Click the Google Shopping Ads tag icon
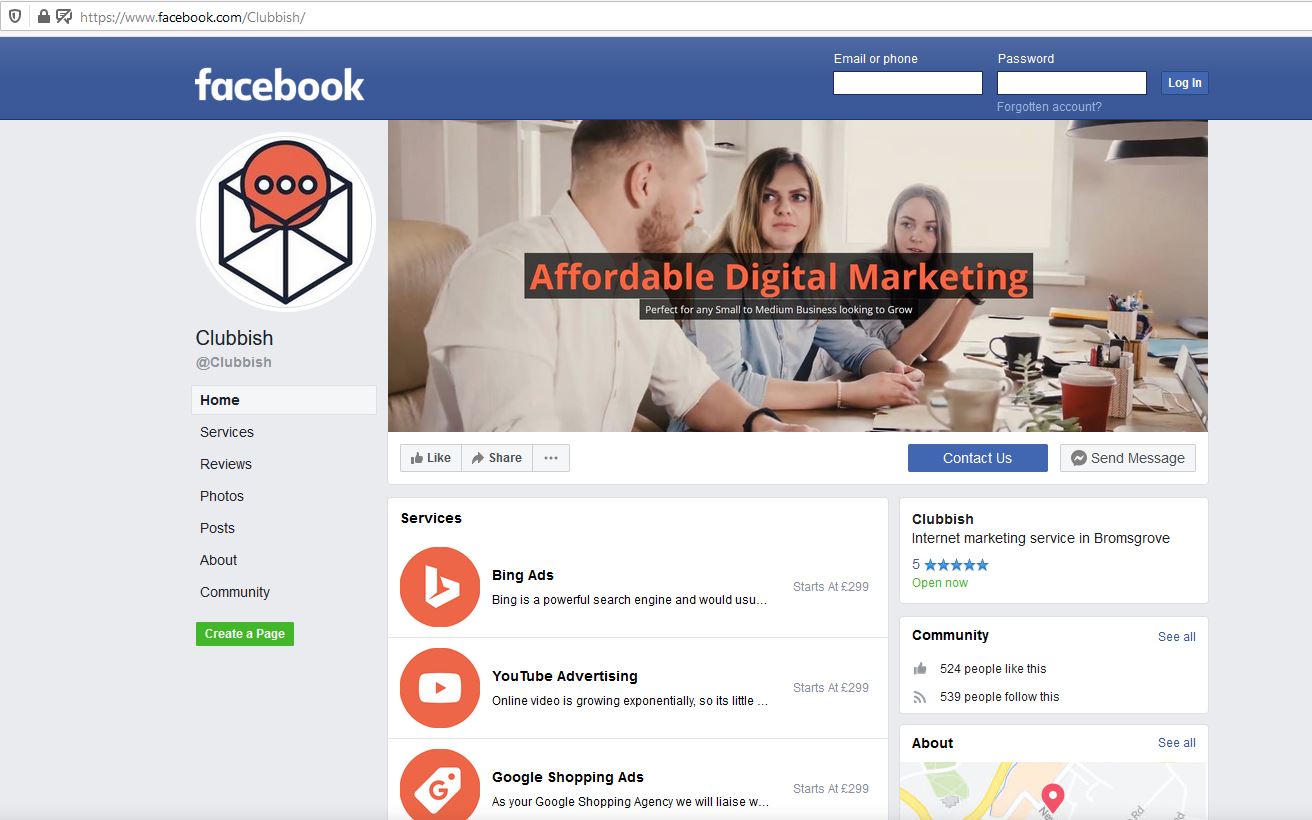The image size is (1312, 820). [x=440, y=785]
